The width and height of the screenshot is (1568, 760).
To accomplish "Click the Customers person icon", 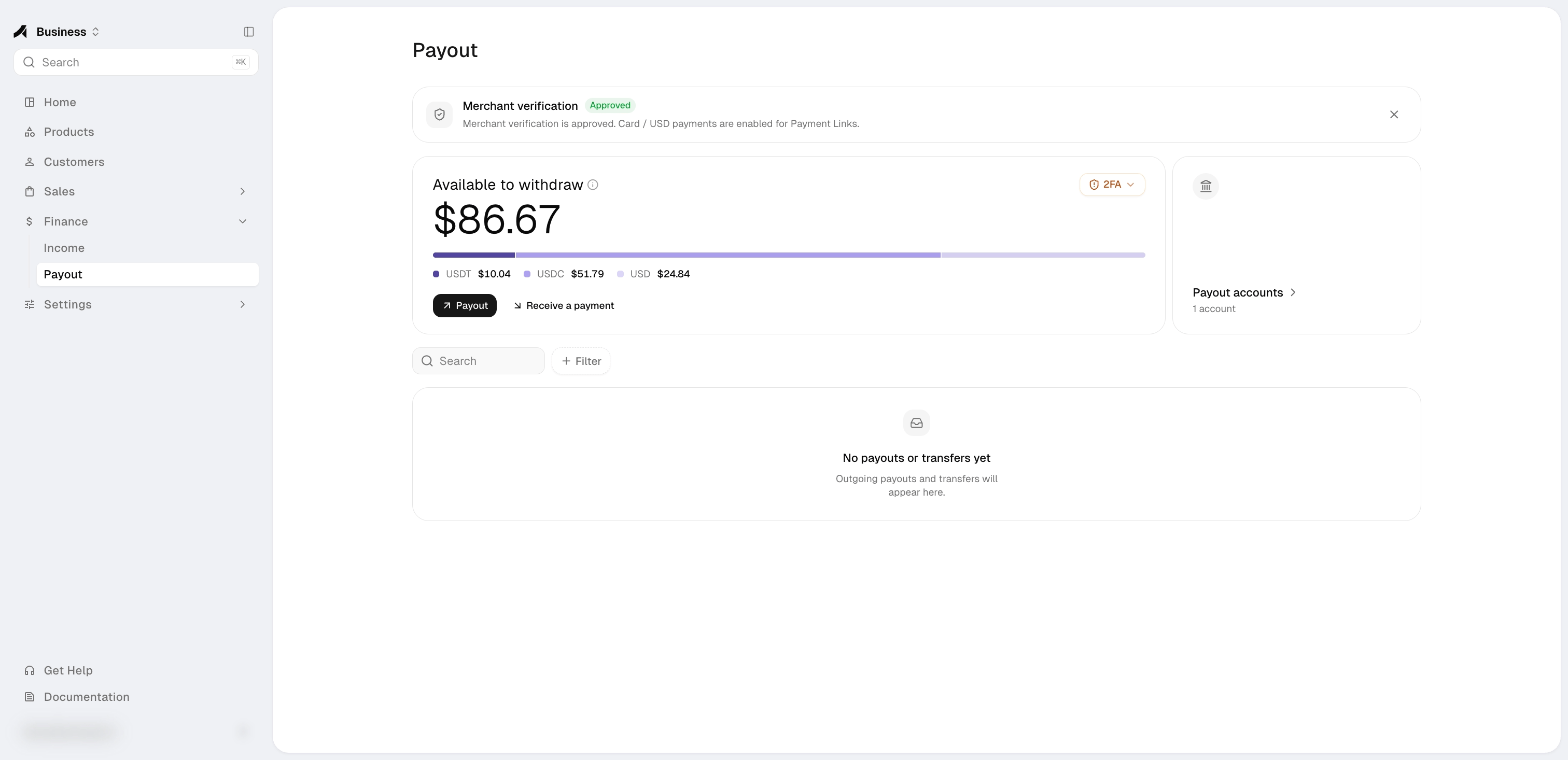I will pyautogui.click(x=29, y=162).
